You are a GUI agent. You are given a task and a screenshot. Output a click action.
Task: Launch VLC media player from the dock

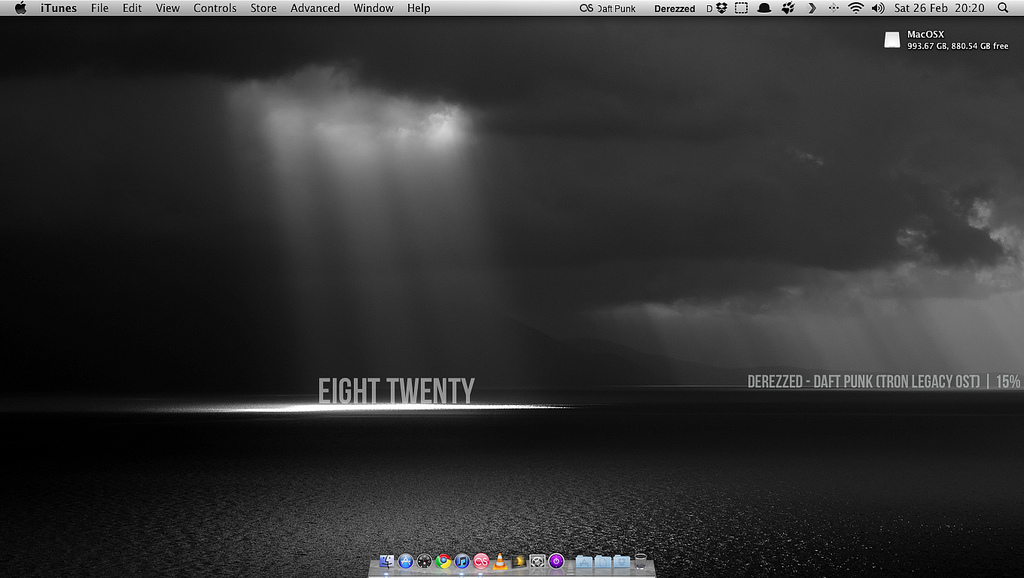click(500, 562)
